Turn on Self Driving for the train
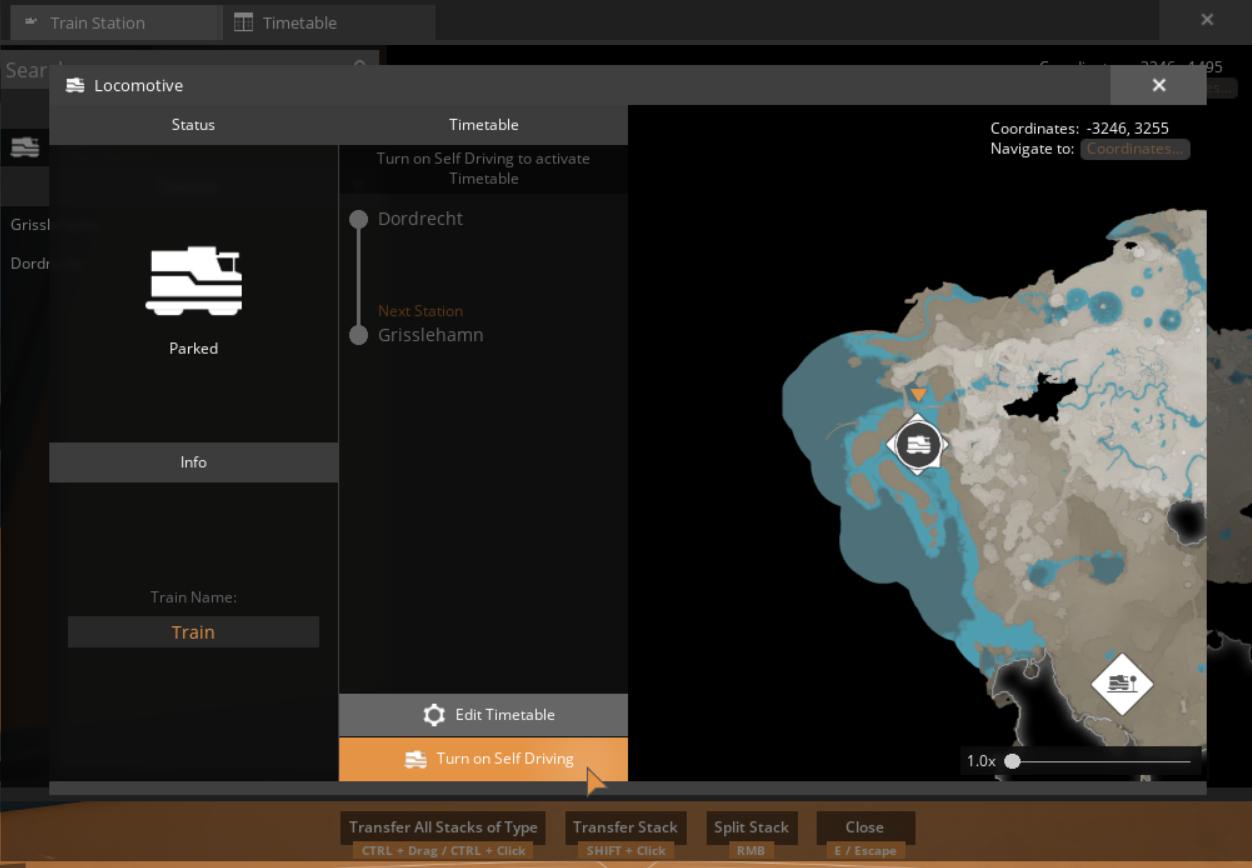 coord(484,759)
